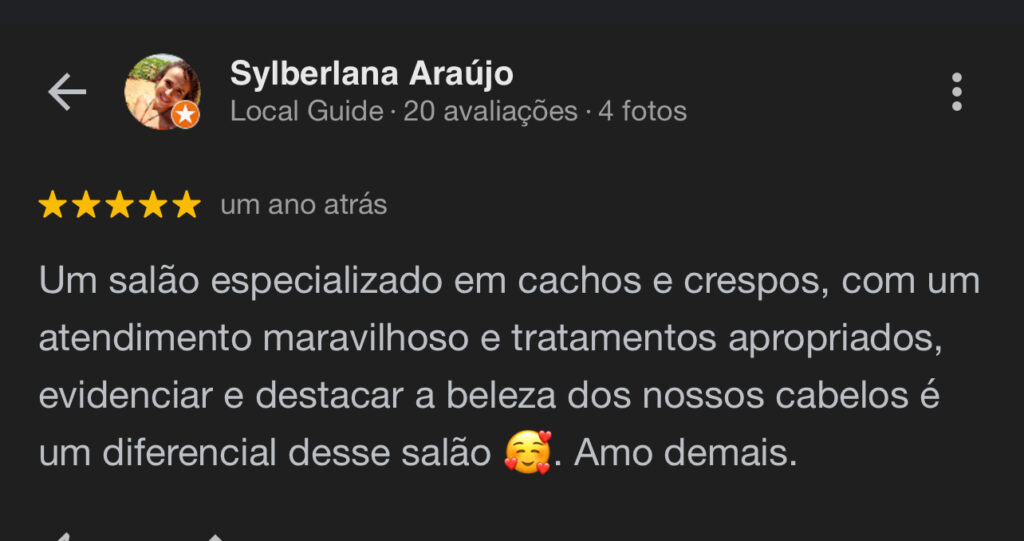The image size is (1024, 541).
Task: Open the Sylberlana Araújo name link
Action: point(372,74)
